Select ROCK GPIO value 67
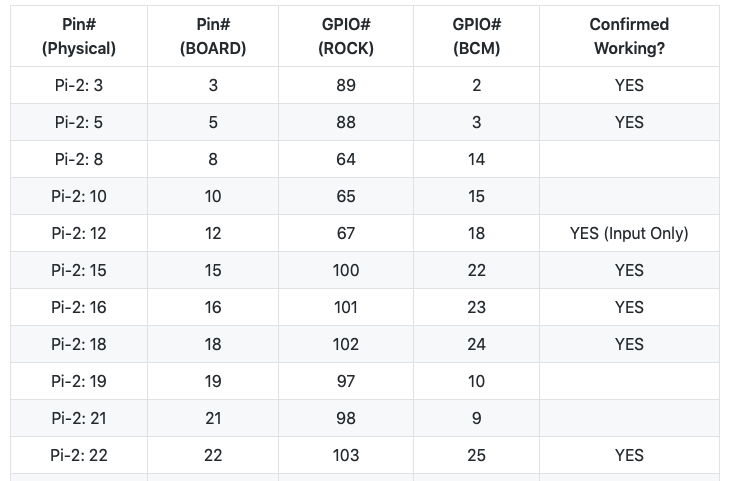 (346, 234)
